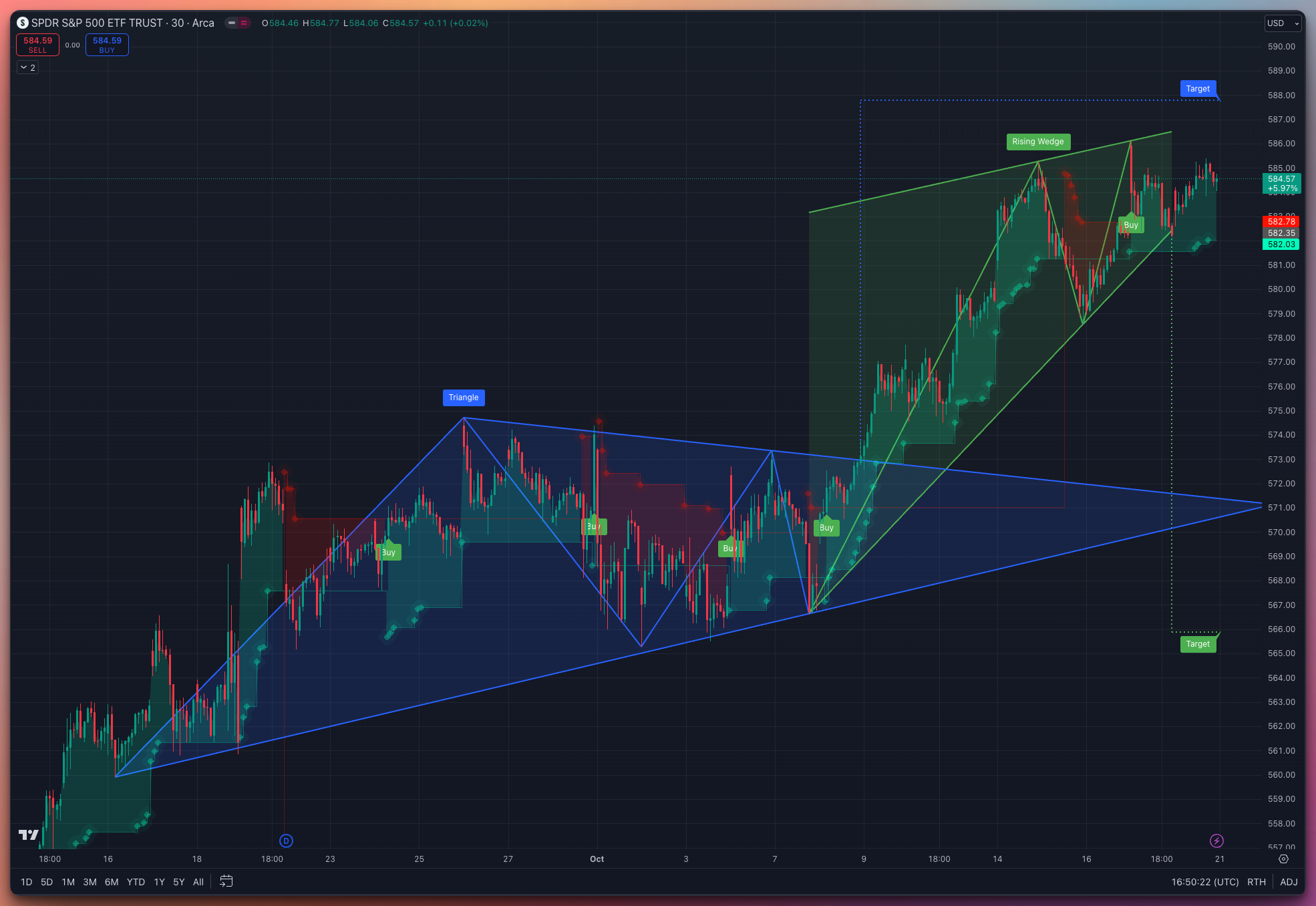Click the 582.35 price label
Image resolution: width=1316 pixels, height=906 pixels.
point(1281,233)
